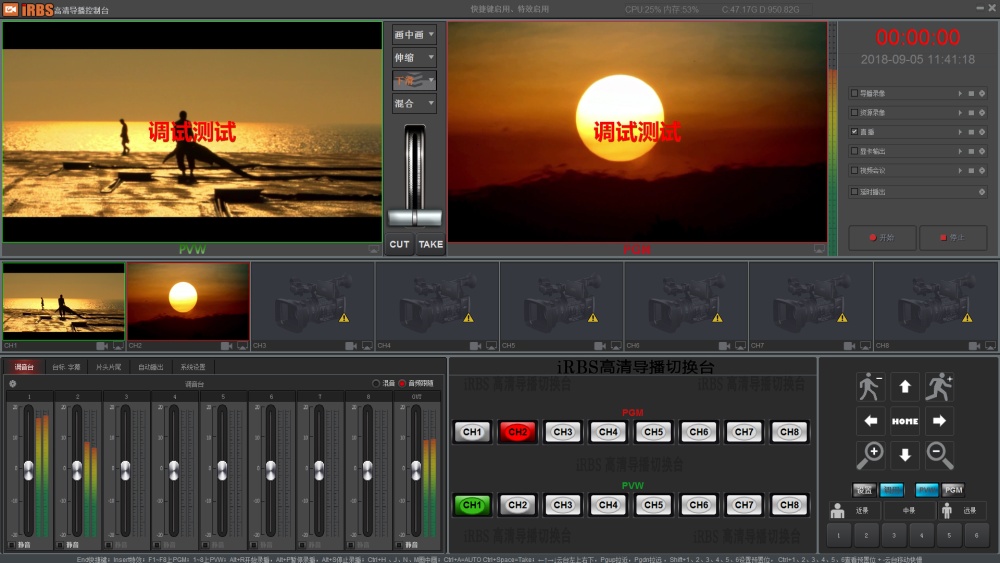Enable the 视频会议 checkbox
The width and height of the screenshot is (1000, 563).
click(855, 171)
